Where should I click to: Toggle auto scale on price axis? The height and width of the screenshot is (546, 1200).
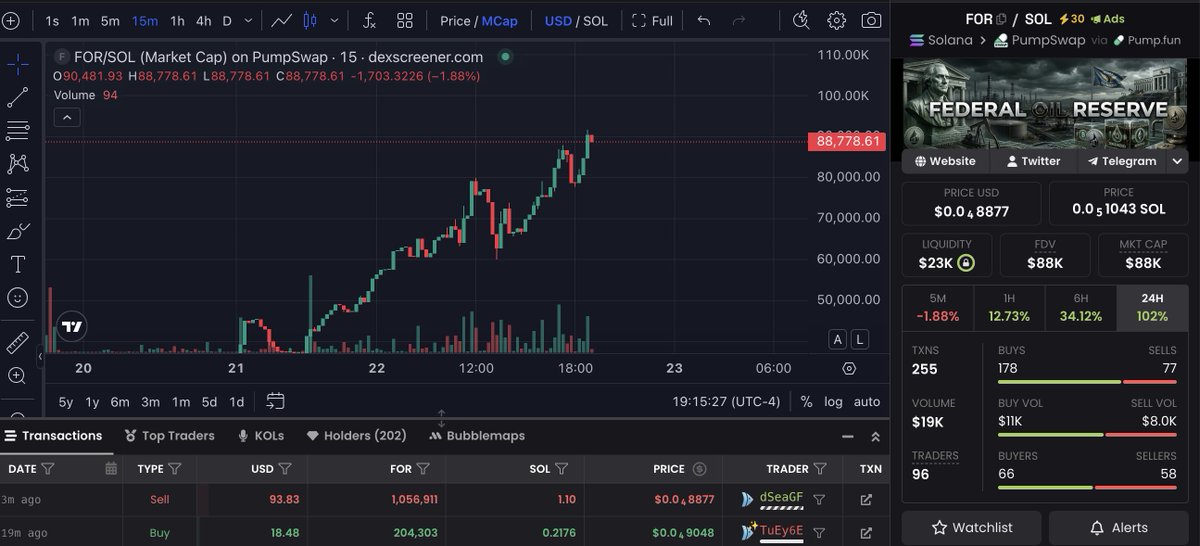point(866,401)
